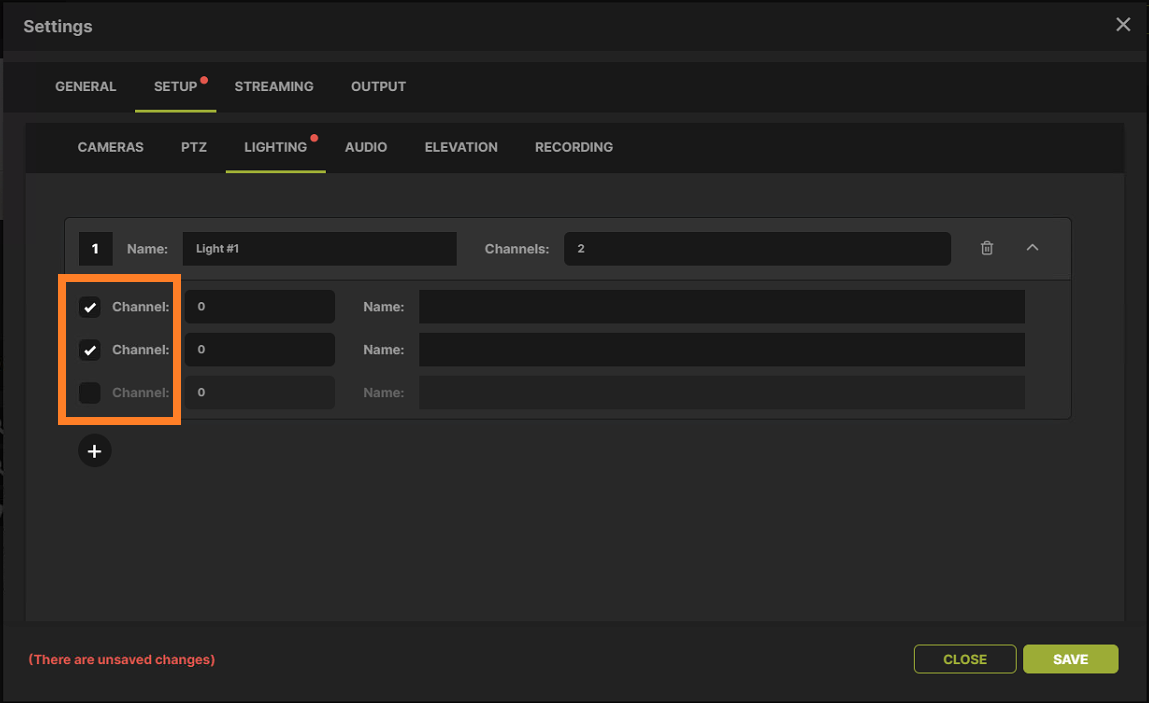
Task: Close the Settings dialog with the X icon
Action: coord(1122,24)
